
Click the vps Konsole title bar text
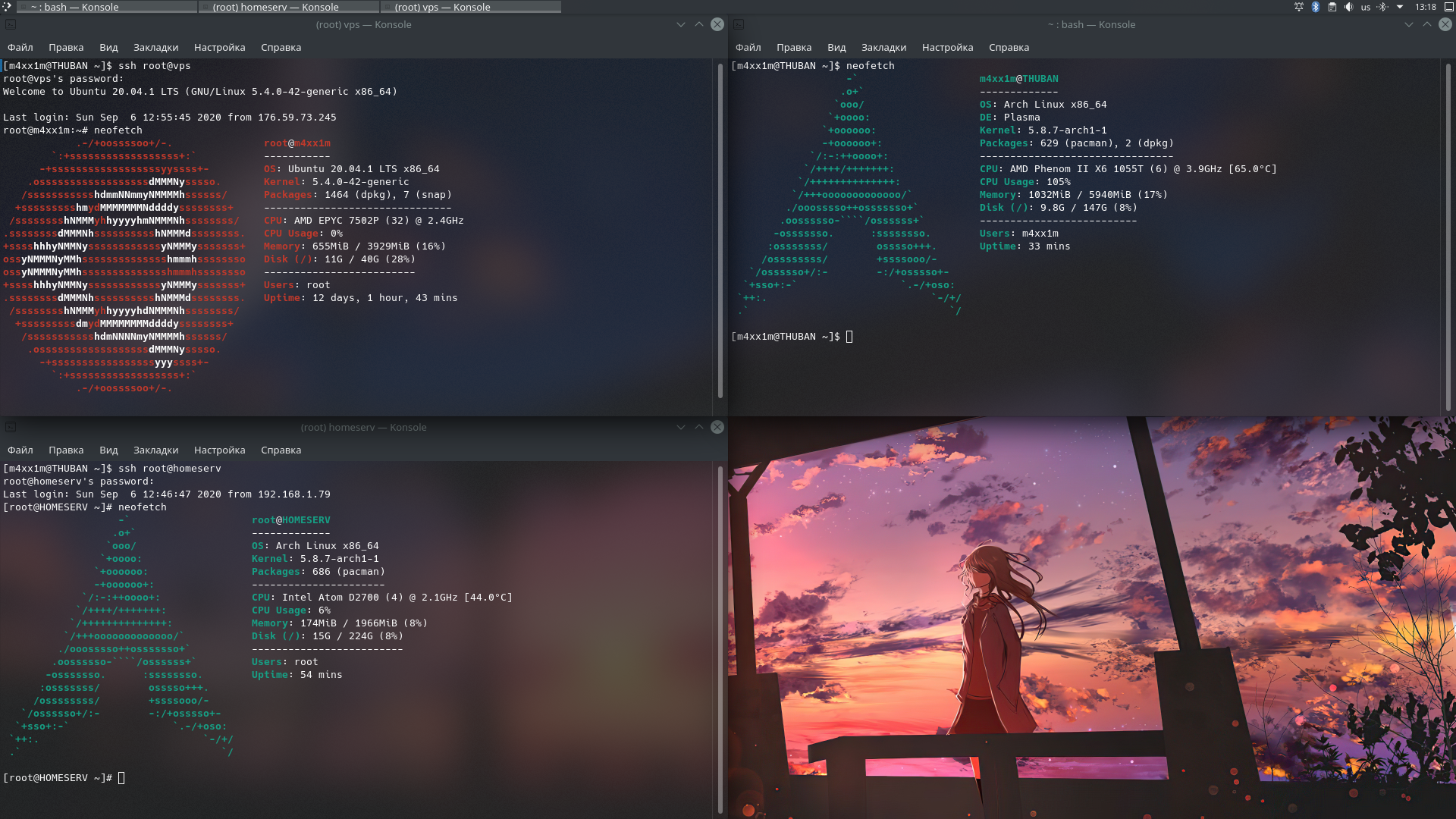[x=364, y=24]
